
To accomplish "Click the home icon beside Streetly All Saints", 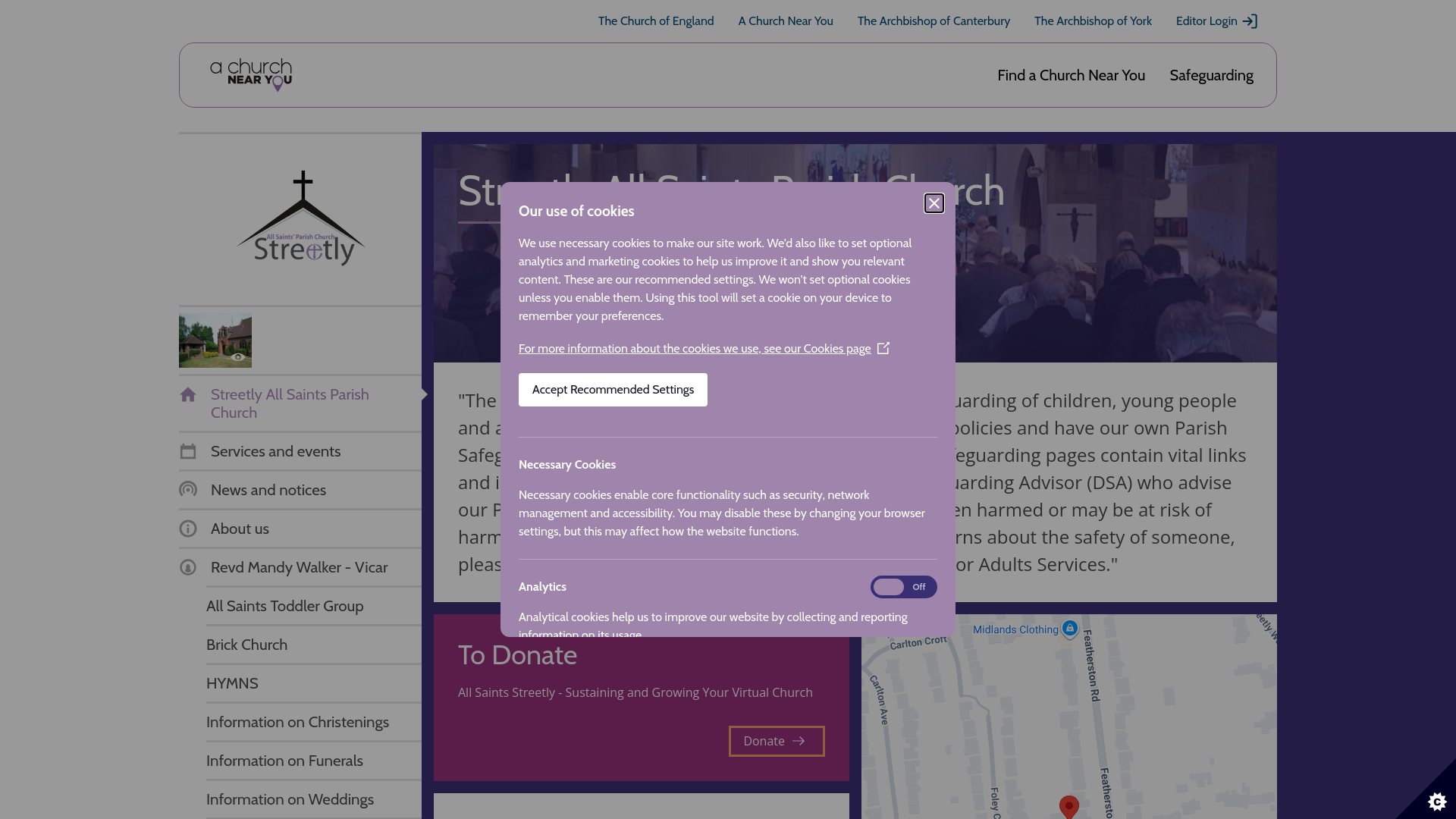I will click(x=188, y=394).
